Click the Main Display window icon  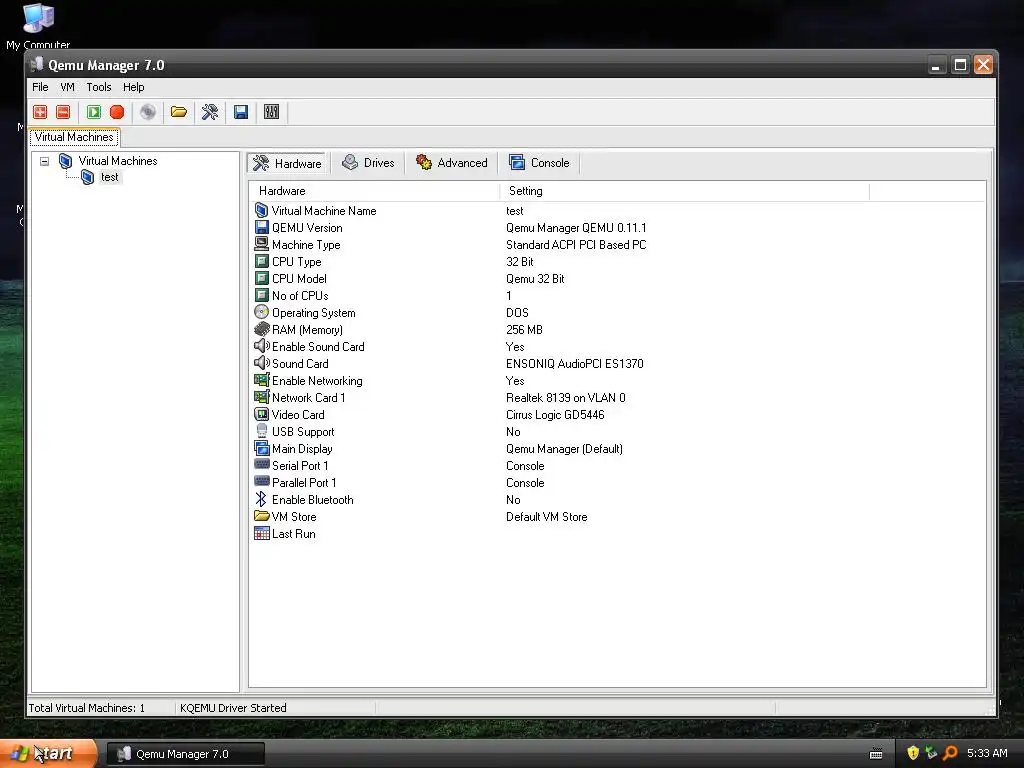tap(261, 448)
